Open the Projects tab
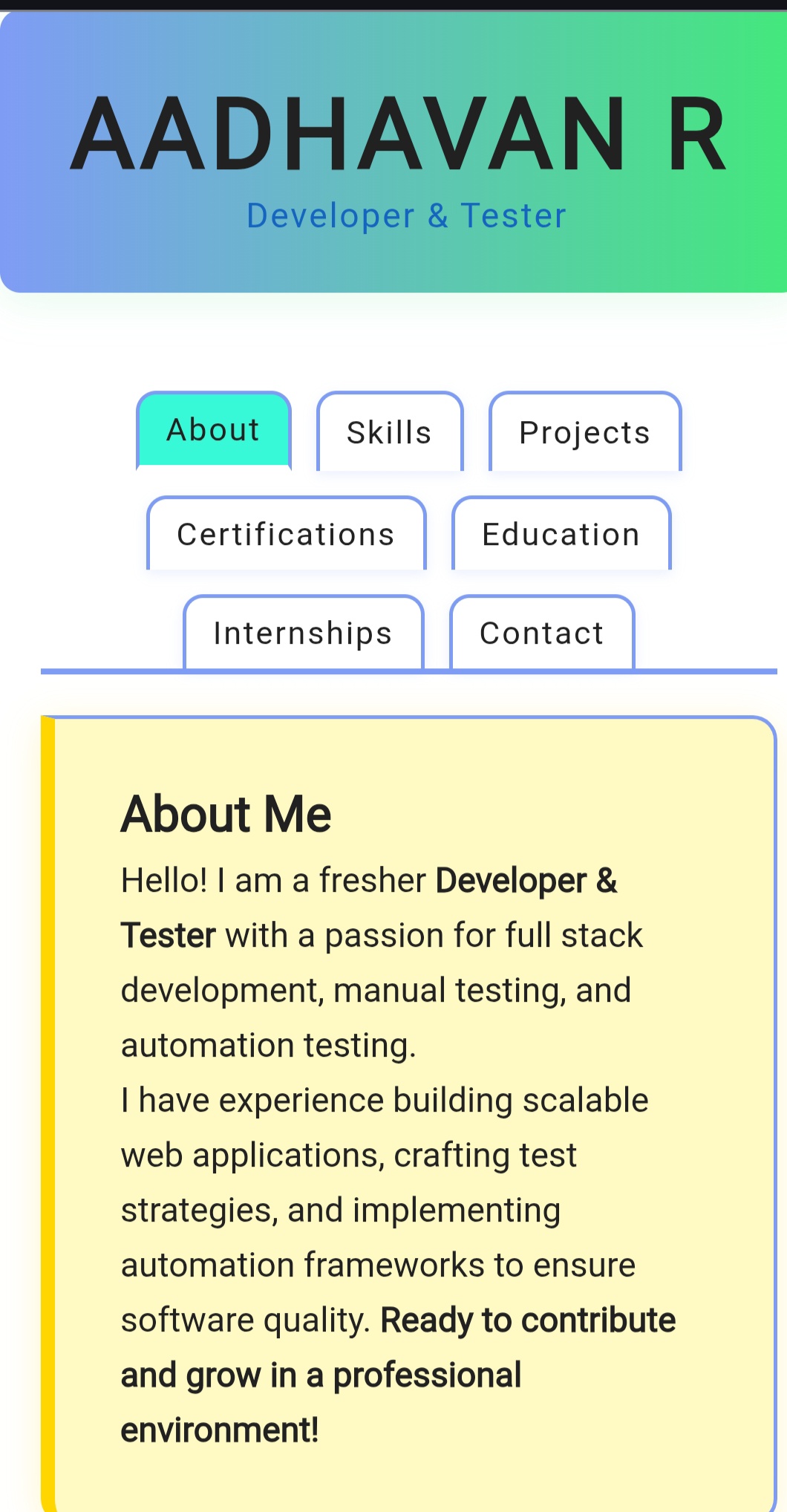The height and width of the screenshot is (1512, 787). pyautogui.click(x=584, y=432)
